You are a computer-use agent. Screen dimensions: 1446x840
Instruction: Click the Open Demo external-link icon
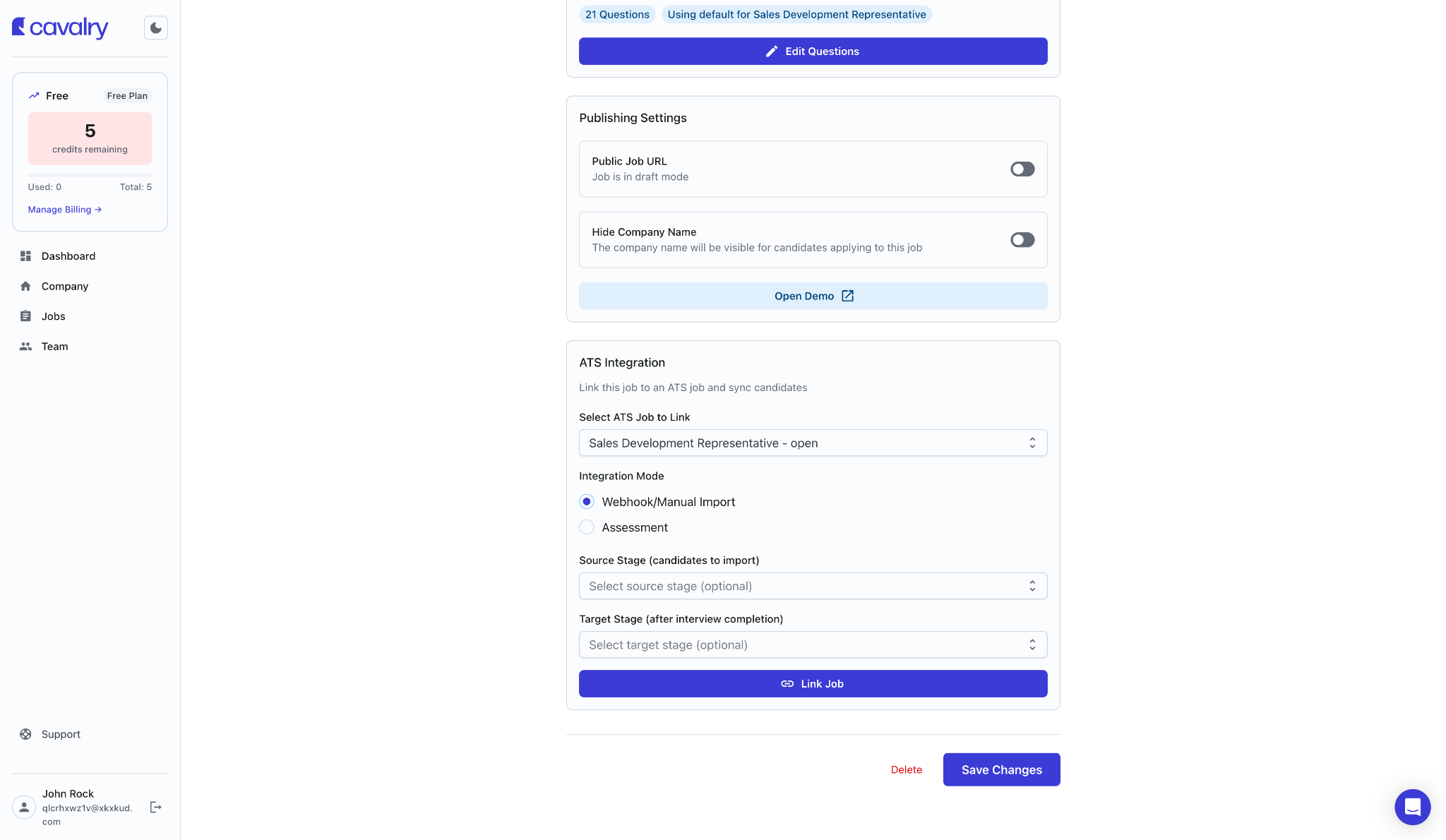(847, 296)
